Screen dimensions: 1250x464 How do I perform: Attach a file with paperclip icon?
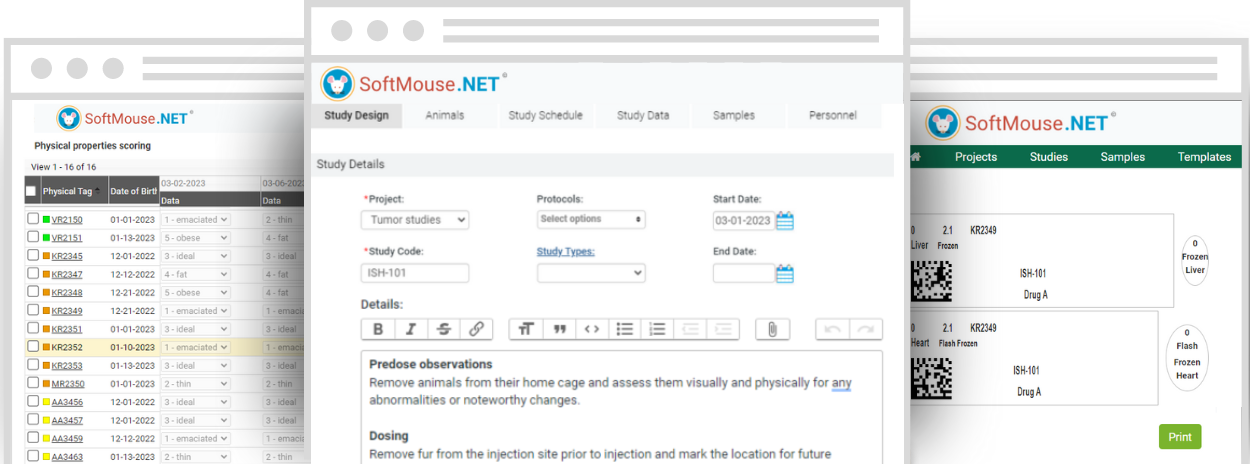[x=772, y=328]
